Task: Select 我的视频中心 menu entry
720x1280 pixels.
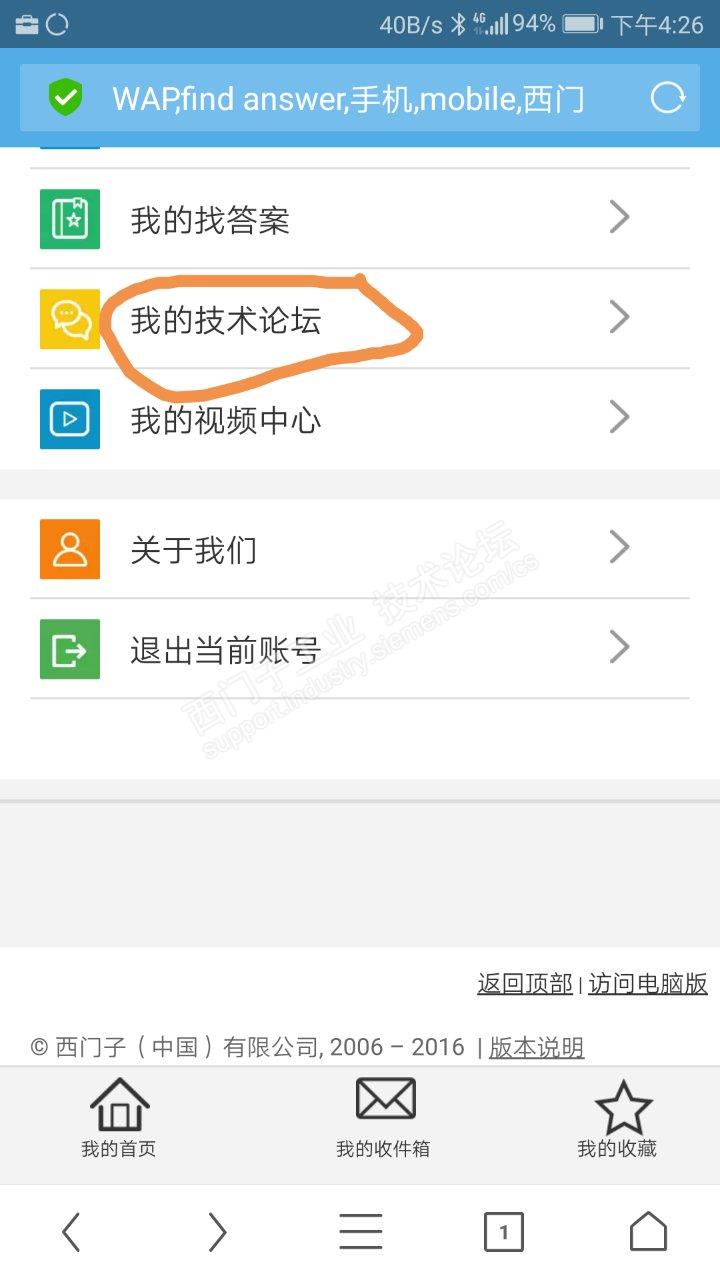Action: click(x=360, y=419)
